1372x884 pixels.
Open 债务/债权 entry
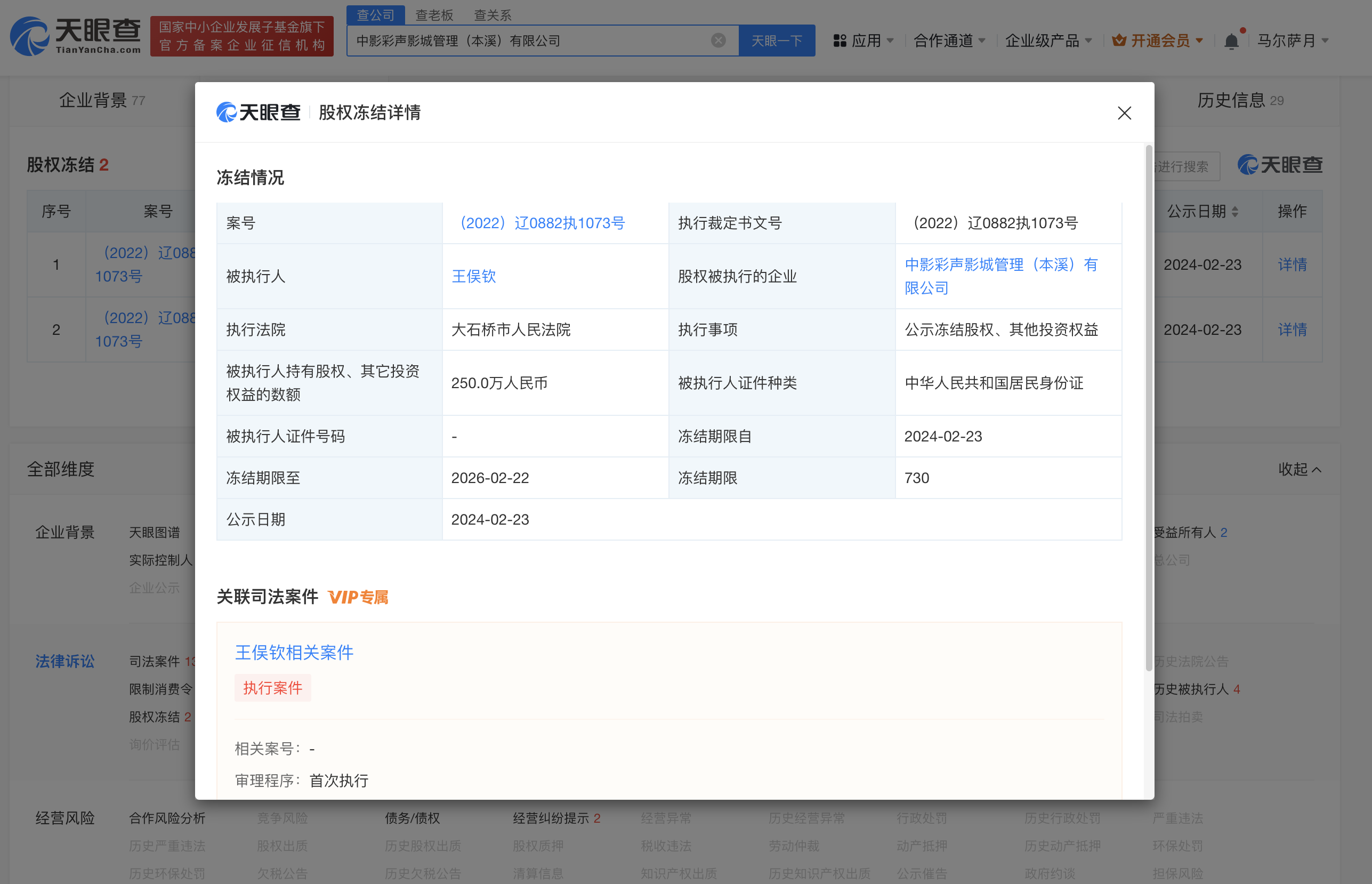[x=412, y=818]
